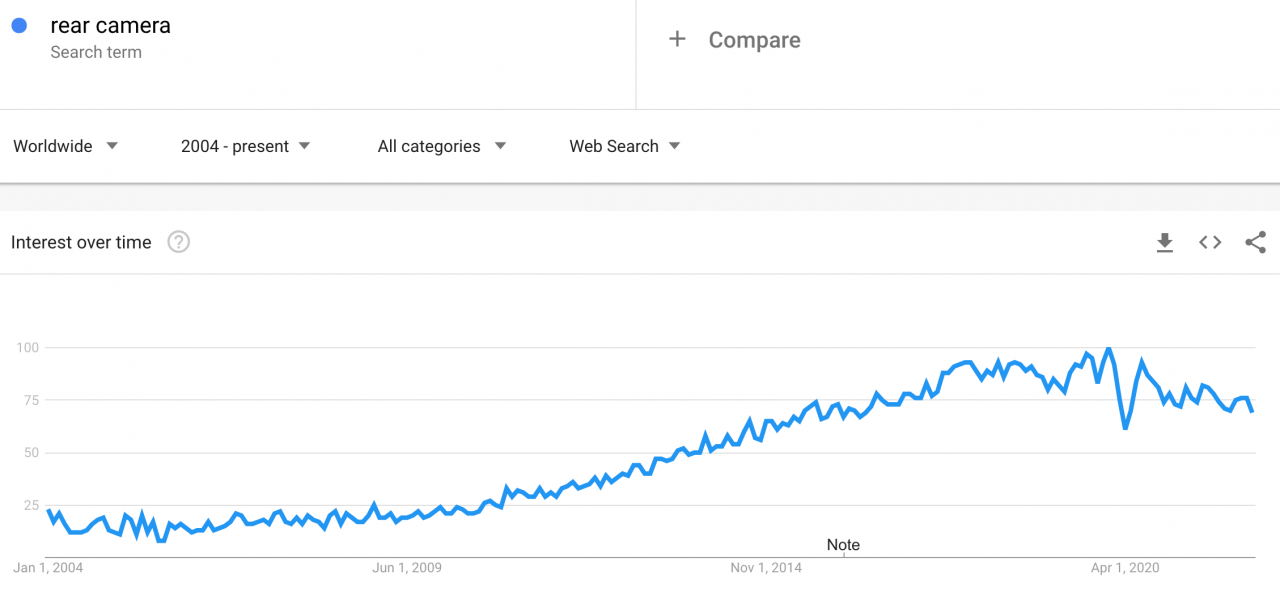Click the Jun 1, 2009 axis label

click(x=407, y=568)
